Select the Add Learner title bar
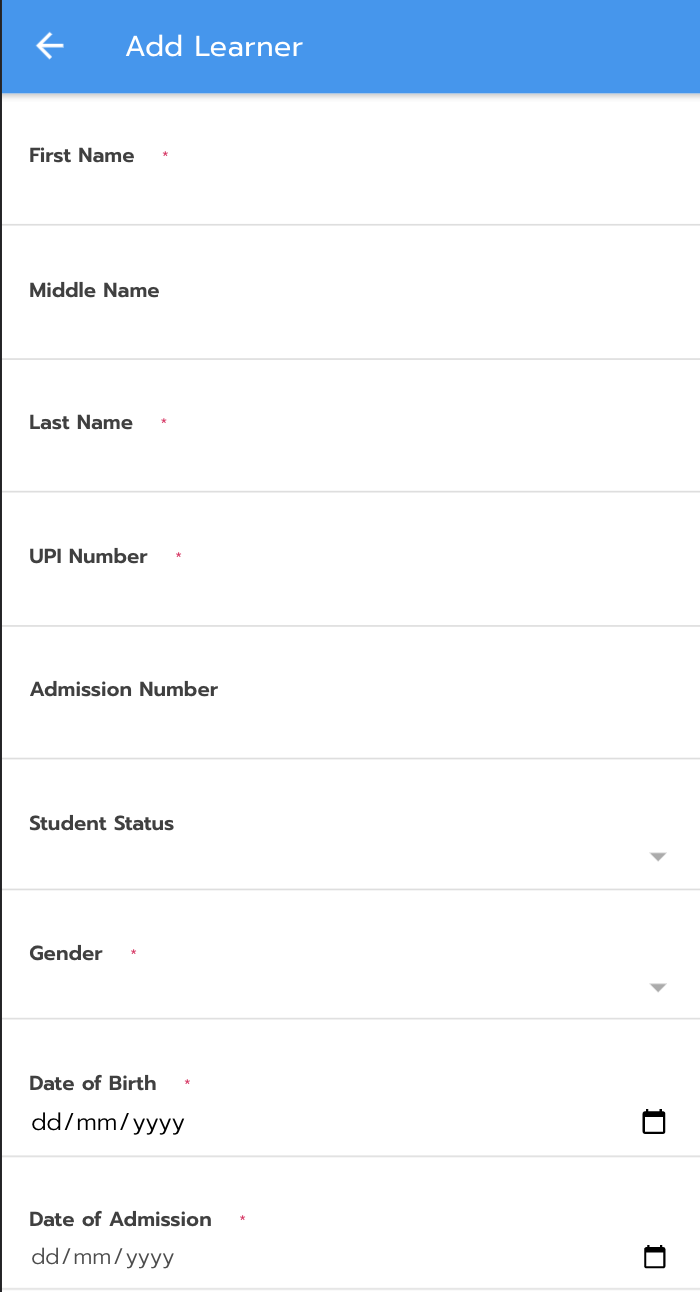 [x=213, y=46]
